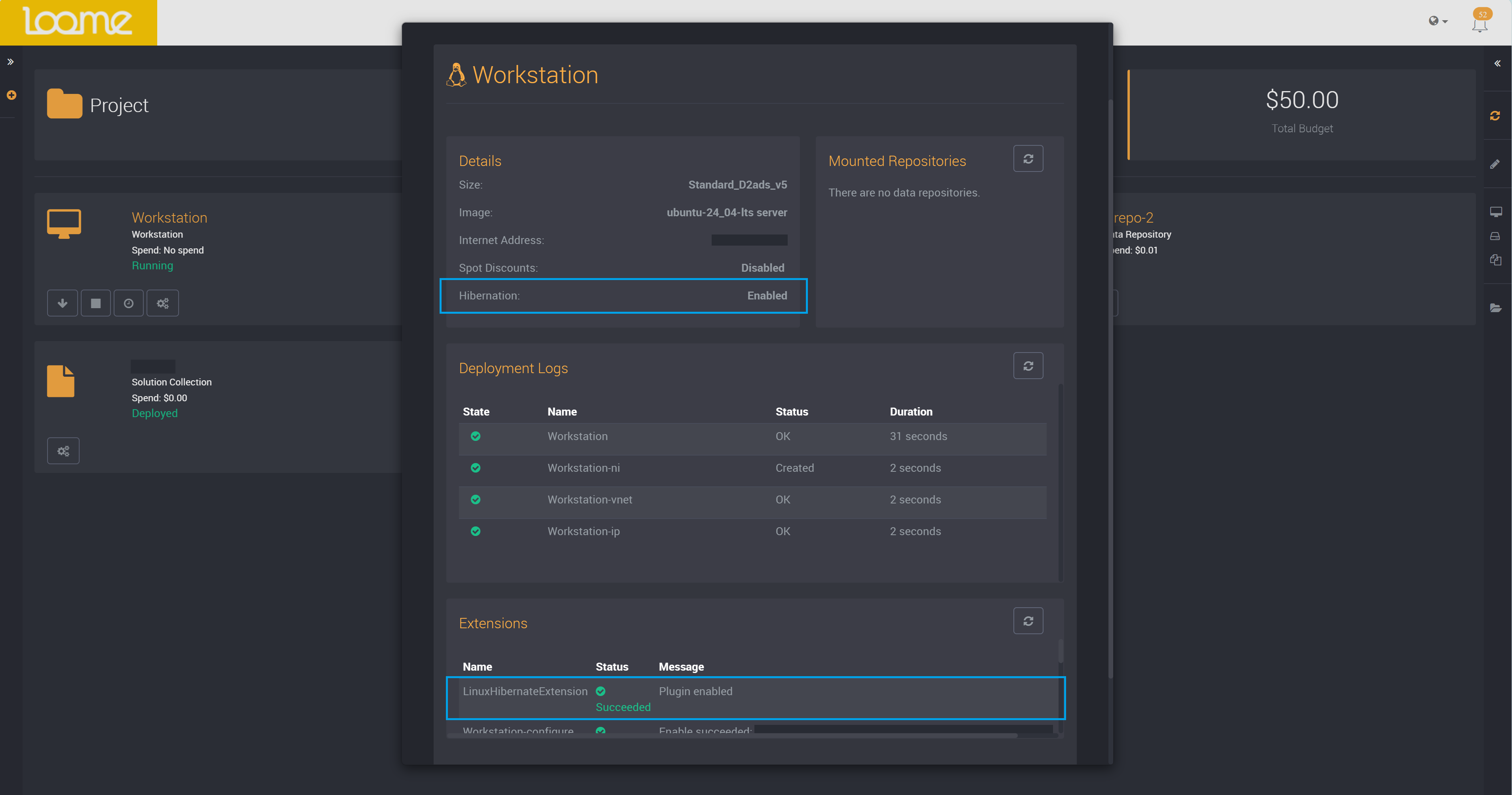Open the repo-2 data repository link
Screen dimensions: 1512x795
click(1133, 217)
